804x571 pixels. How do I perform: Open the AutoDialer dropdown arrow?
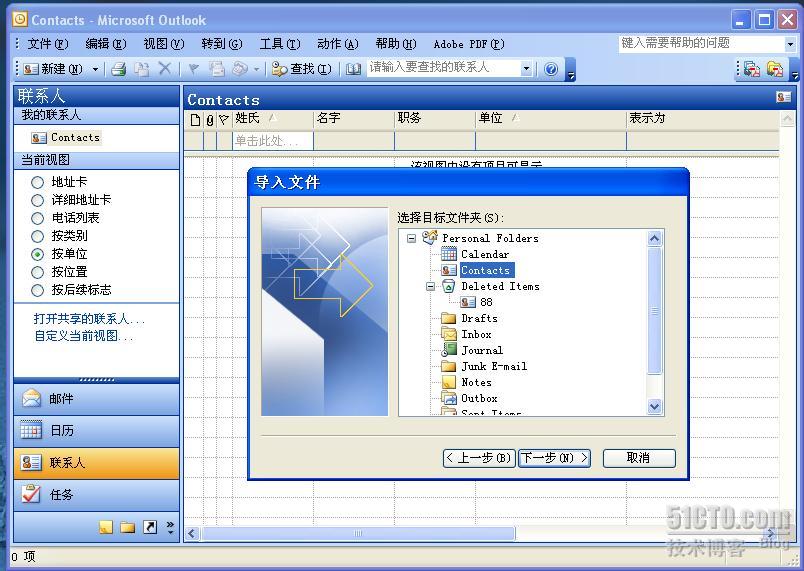256,69
